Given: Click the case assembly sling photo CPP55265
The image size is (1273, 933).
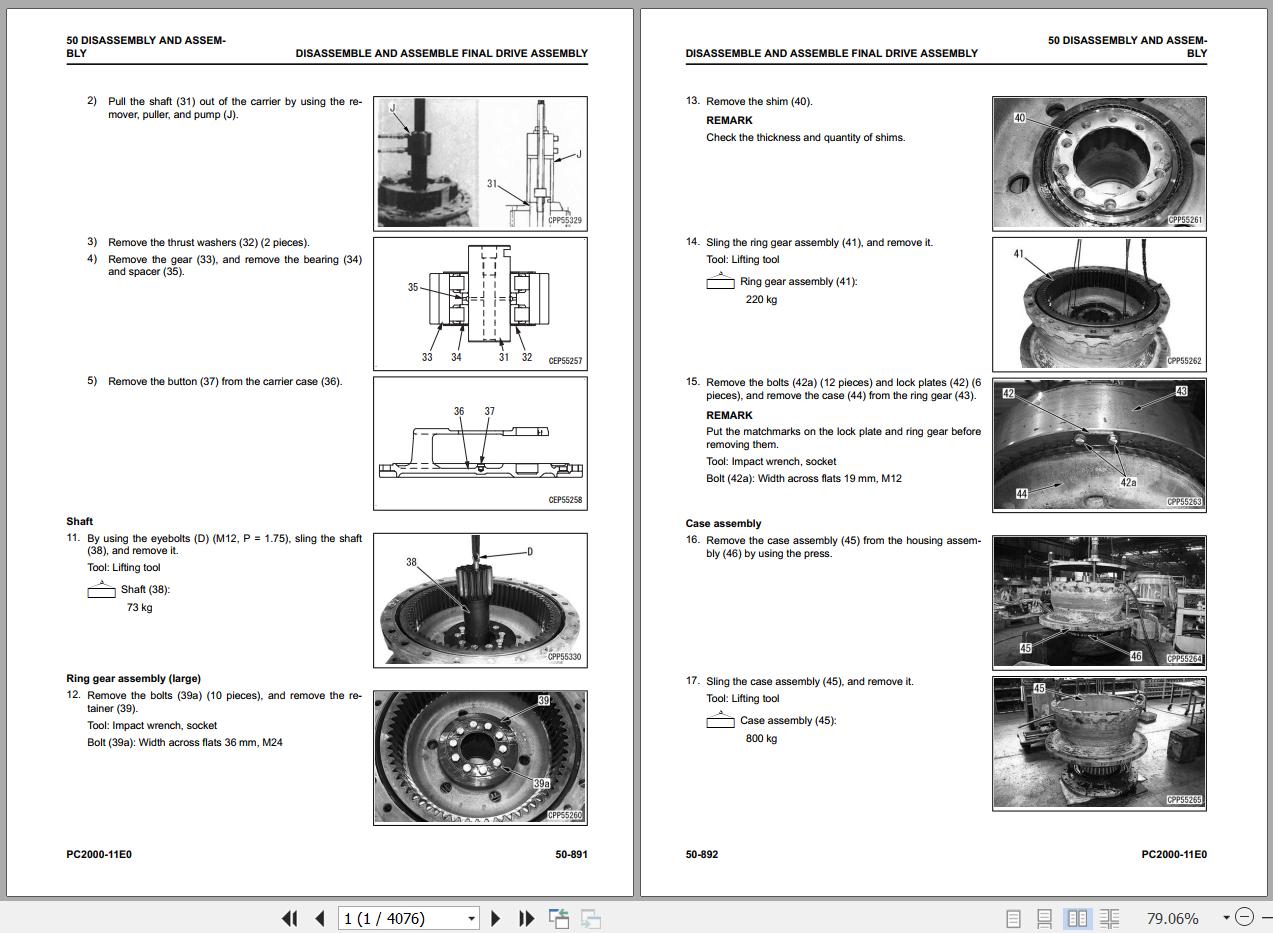Looking at the screenshot, I should 1099,743.
